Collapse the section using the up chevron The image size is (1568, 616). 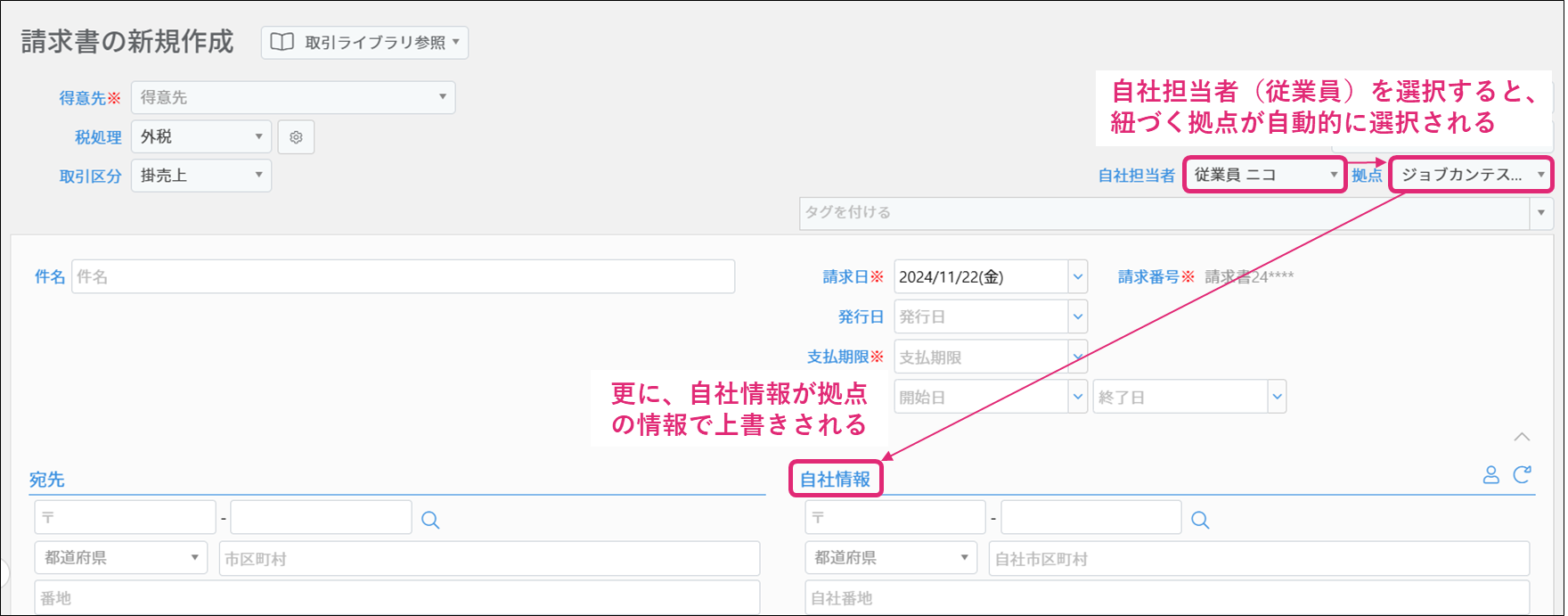click(x=1522, y=437)
